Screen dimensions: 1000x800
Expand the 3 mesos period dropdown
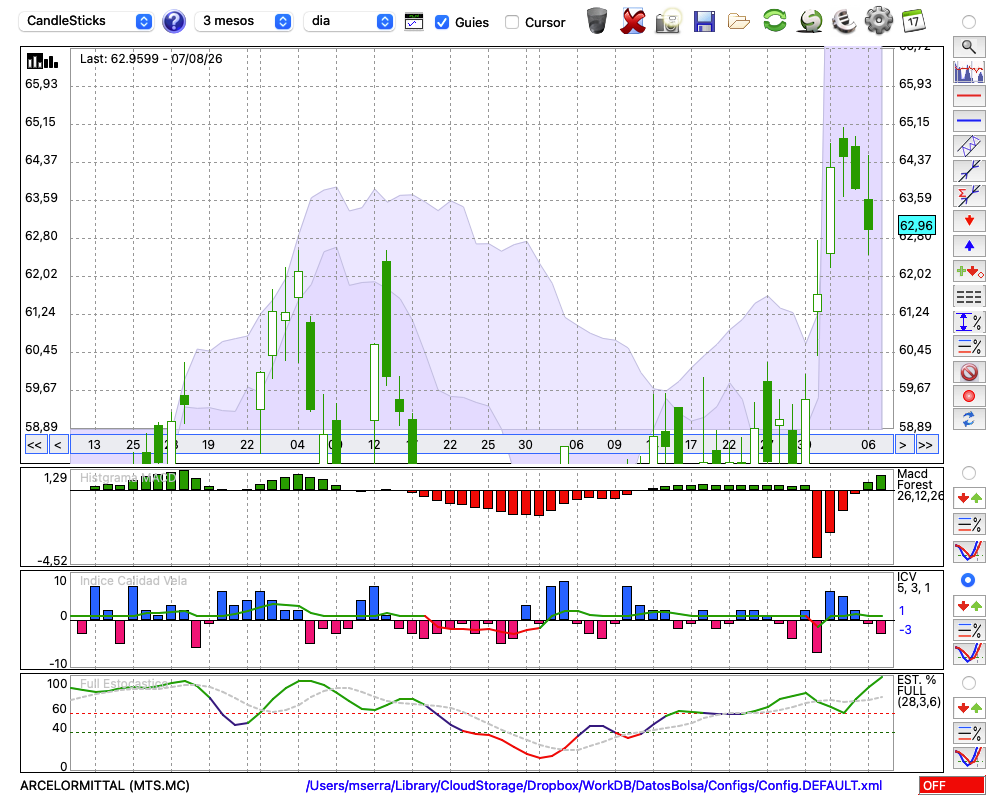243,21
